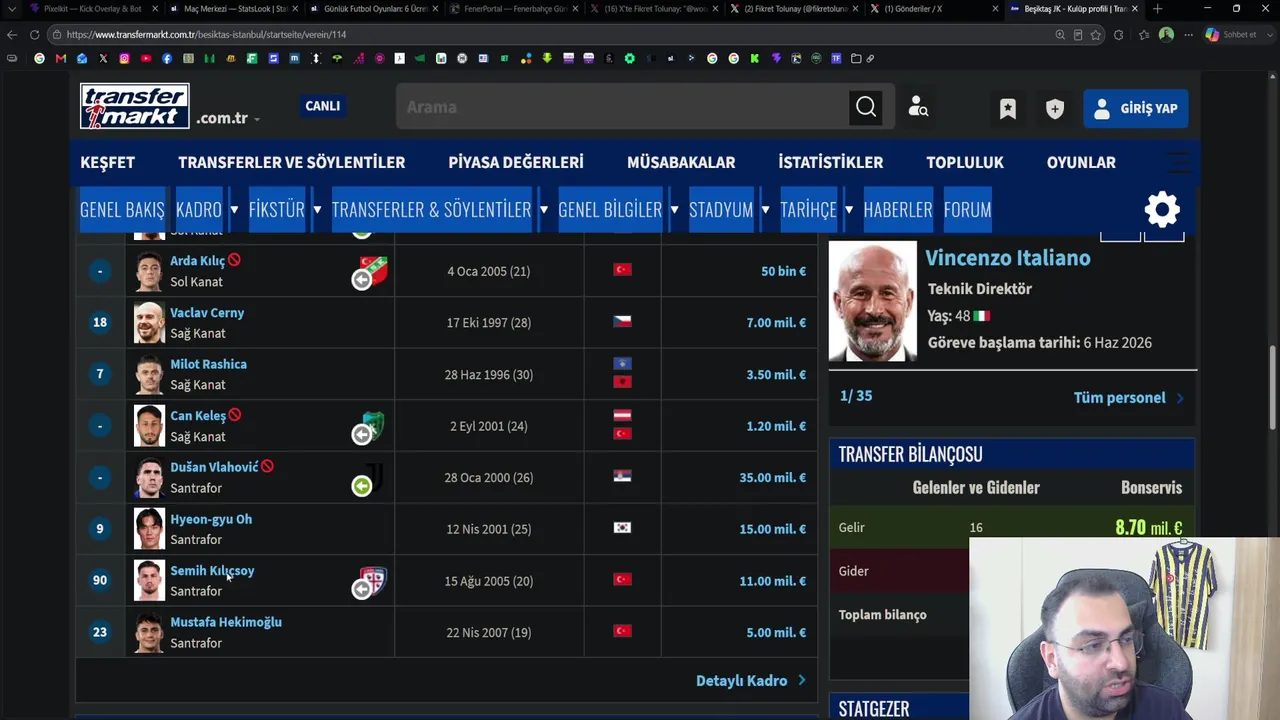Screen dimensions: 1280x720
Task: Click the 35.00 mil. € market value
Action: pyautogui.click(x=772, y=478)
